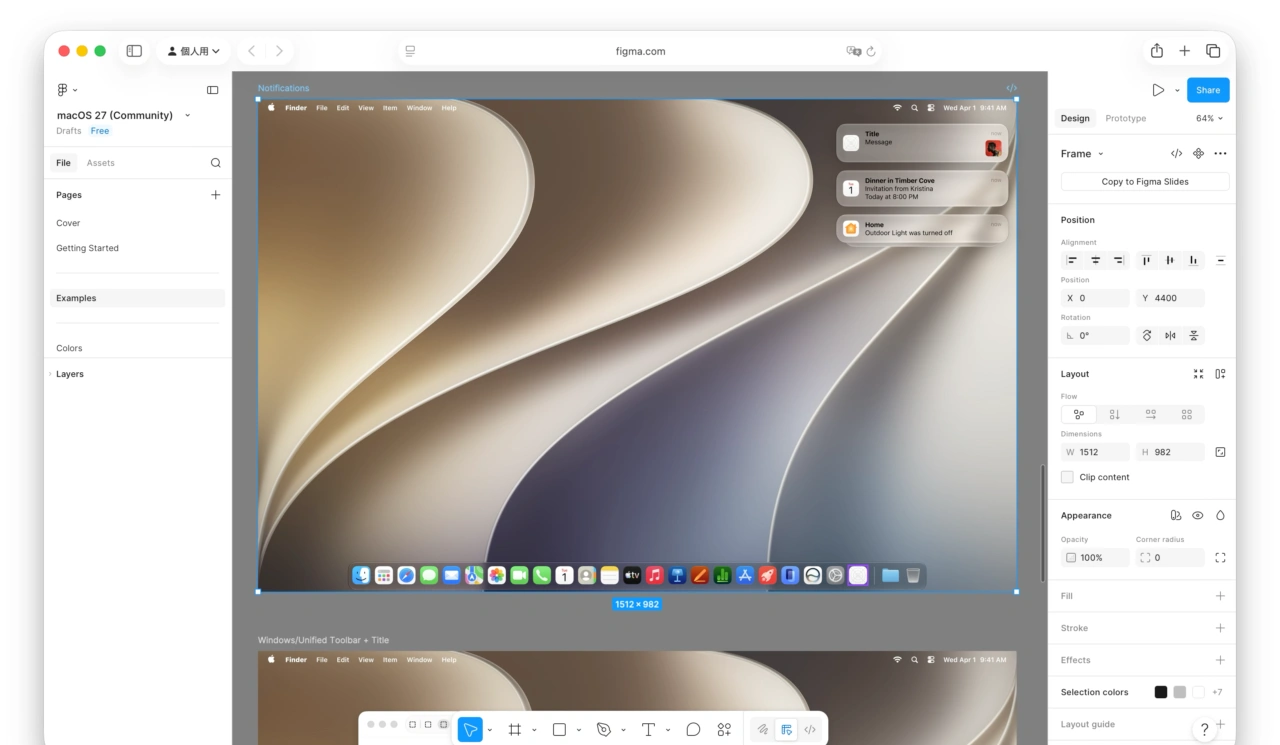Align selection to top
1280x745 pixels.
coord(1147,260)
